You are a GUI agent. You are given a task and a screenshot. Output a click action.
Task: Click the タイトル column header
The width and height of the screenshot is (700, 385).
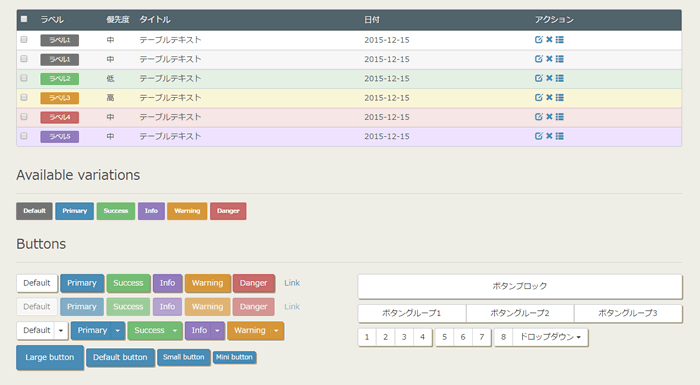click(155, 20)
